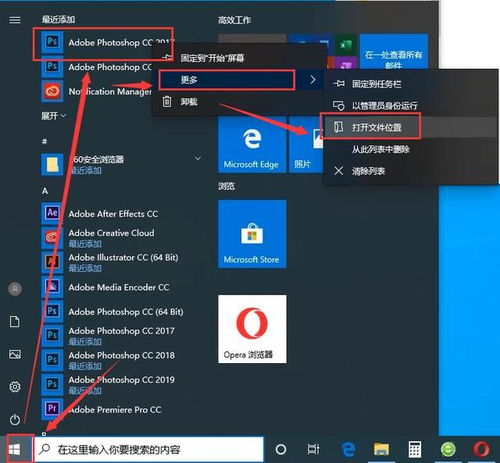Choose 卸载 in the context menu
This screenshot has height=463, width=500.
click(239, 101)
